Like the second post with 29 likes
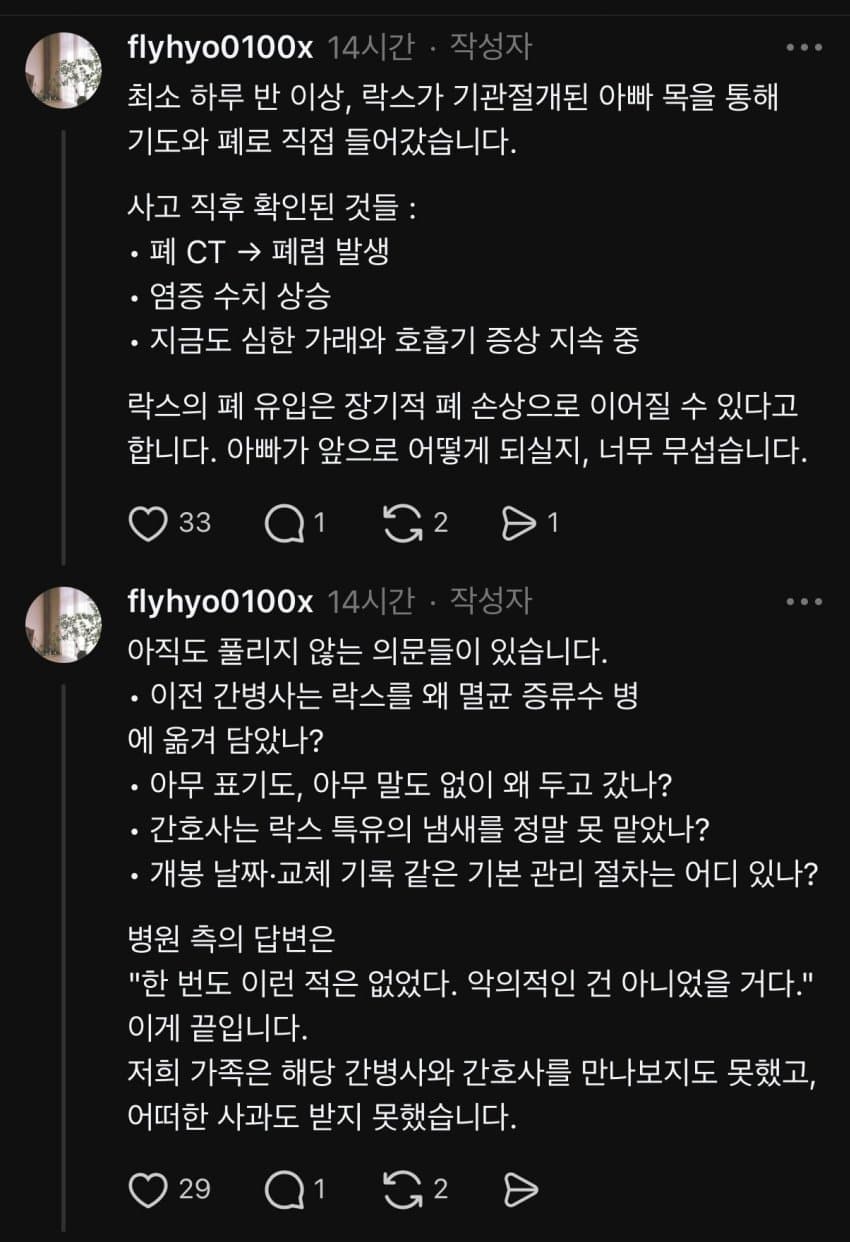 [x=148, y=1188]
